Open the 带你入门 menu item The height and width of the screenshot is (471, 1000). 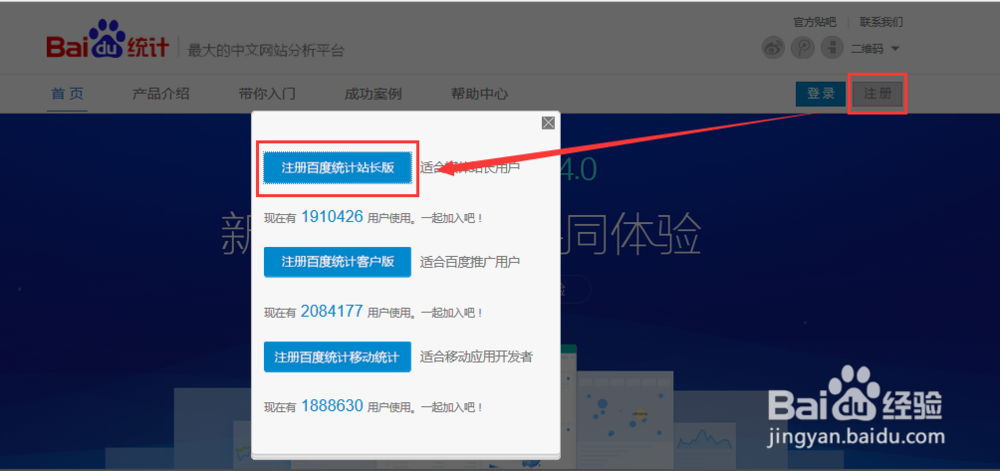click(x=267, y=94)
